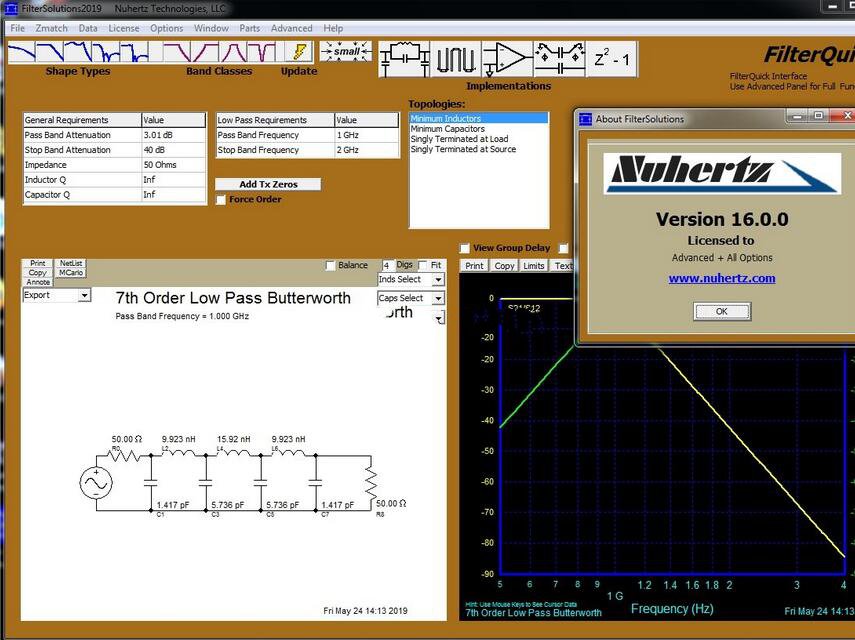Visit the www.nuhertz.com link
The height and width of the screenshot is (640, 855).
(721, 278)
